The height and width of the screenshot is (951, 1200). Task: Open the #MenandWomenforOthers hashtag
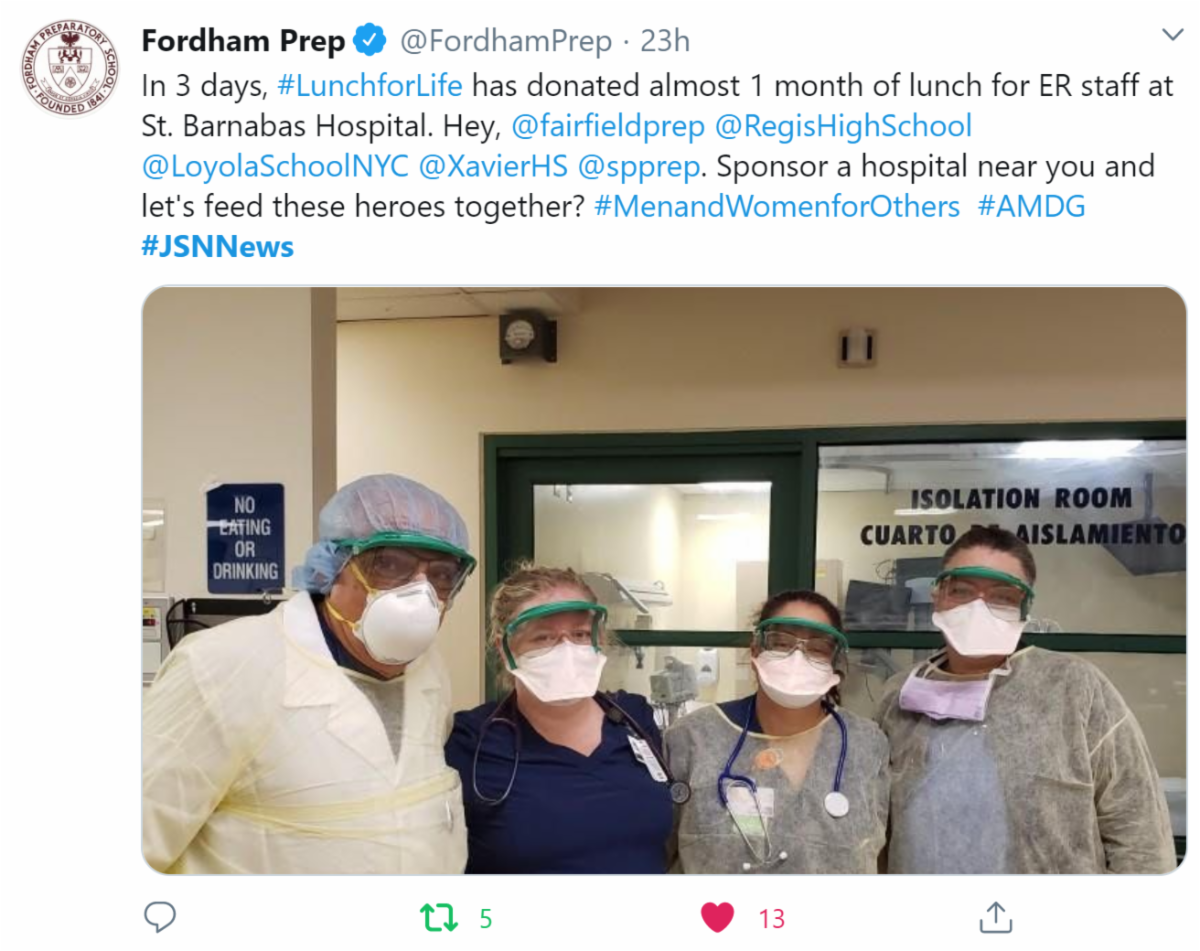click(x=777, y=206)
